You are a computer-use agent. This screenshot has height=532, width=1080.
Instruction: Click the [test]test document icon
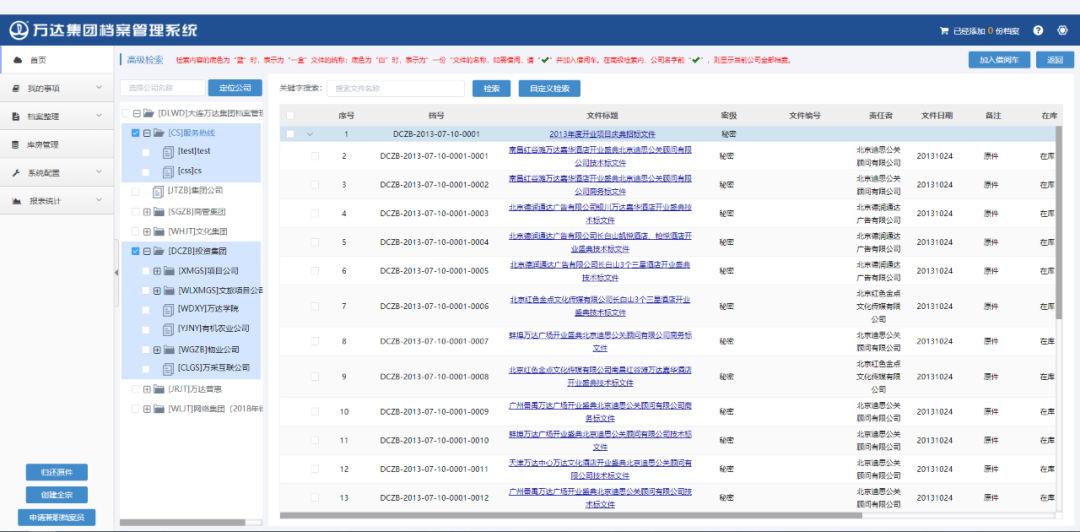tap(168, 152)
